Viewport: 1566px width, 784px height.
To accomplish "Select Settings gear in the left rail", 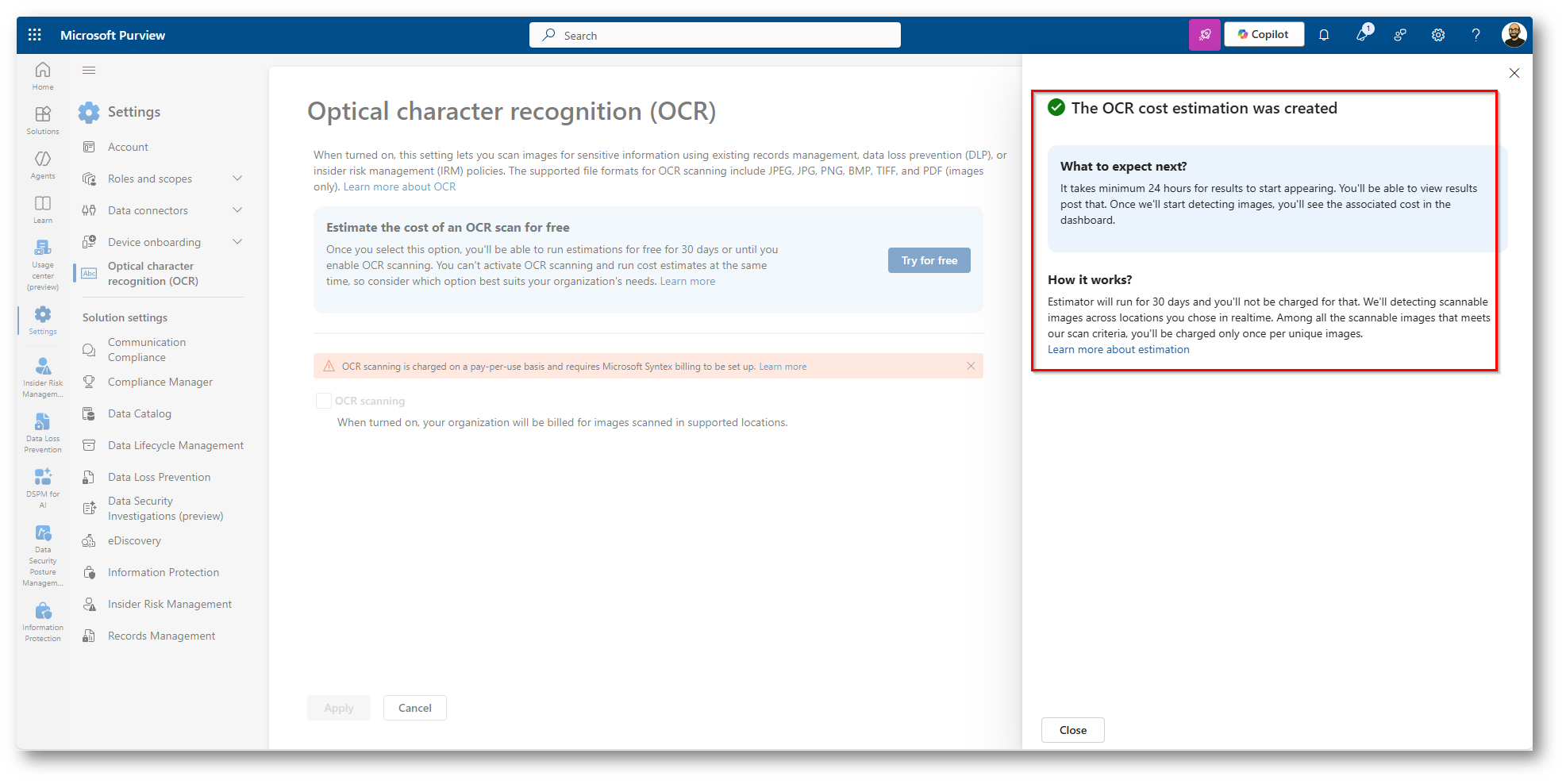I will [x=43, y=321].
